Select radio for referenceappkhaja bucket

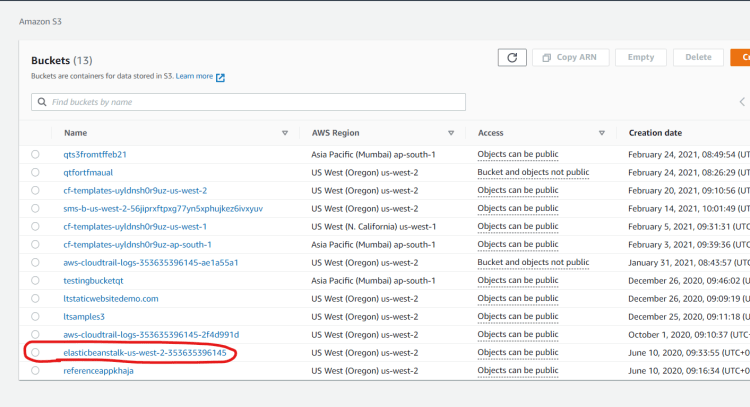point(35,371)
